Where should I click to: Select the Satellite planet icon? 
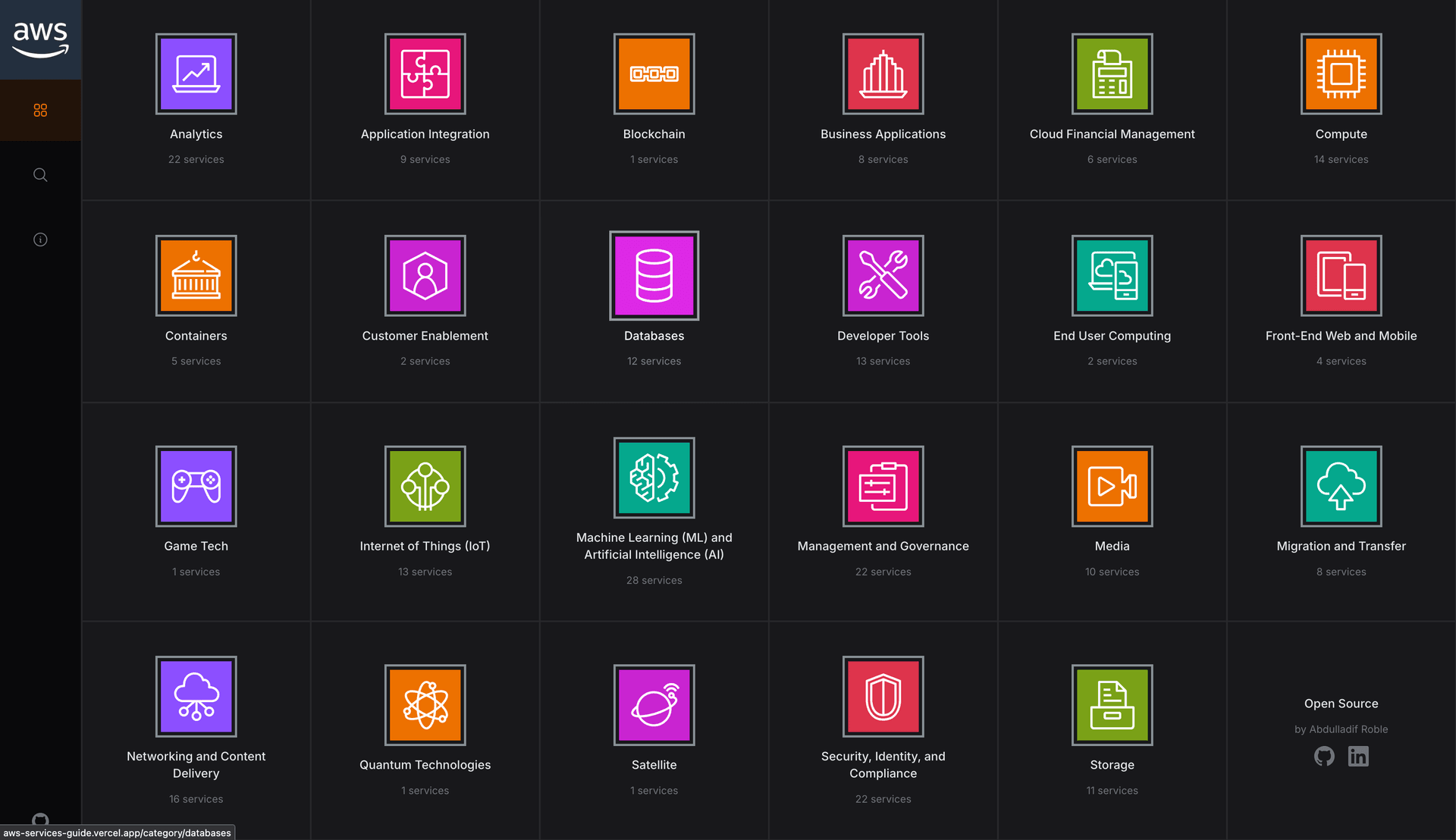coord(654,705)
